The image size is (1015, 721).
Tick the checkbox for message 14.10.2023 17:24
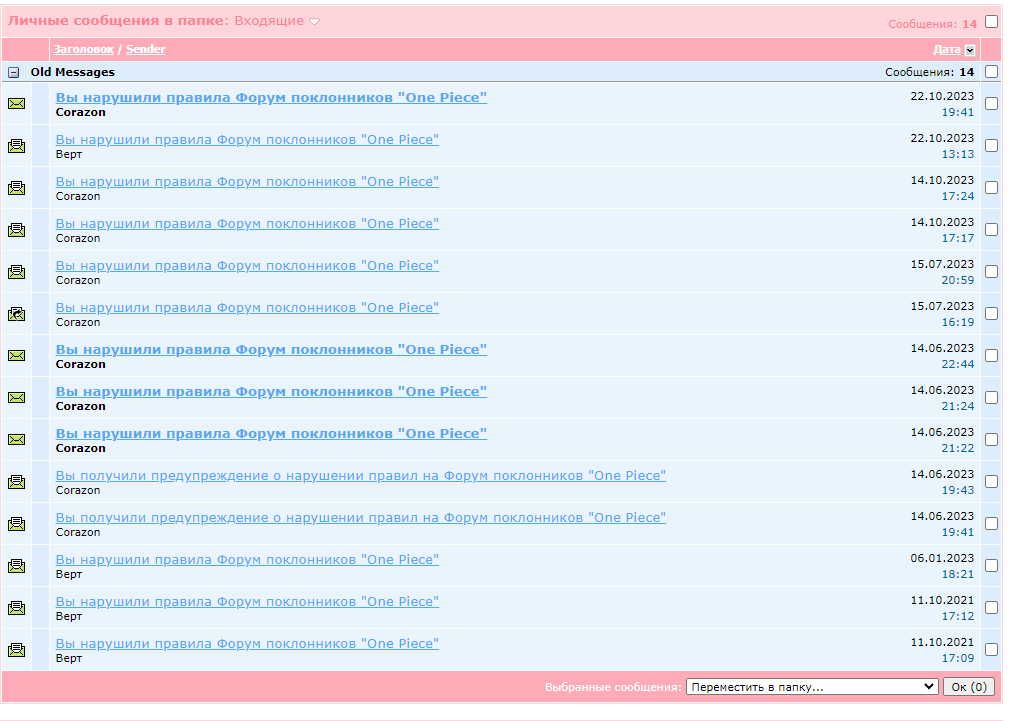point(991,188)
